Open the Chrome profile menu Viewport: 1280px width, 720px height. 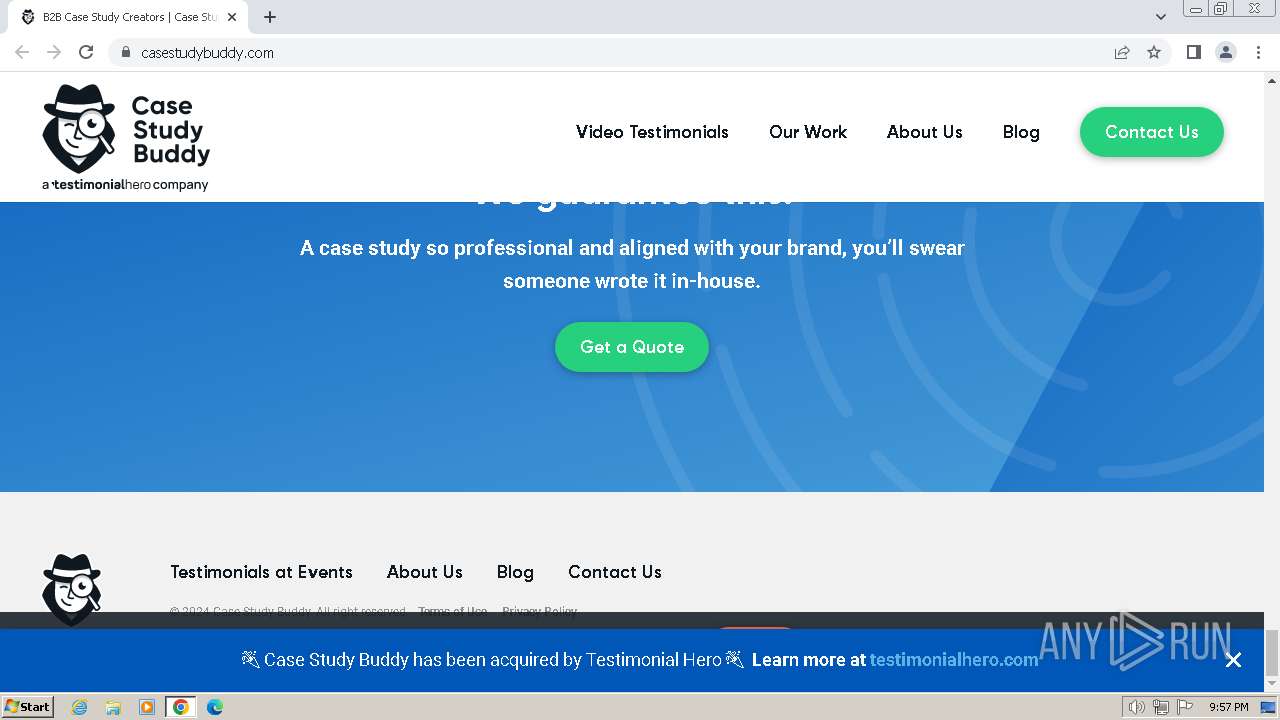click(x=1226, y=52)
